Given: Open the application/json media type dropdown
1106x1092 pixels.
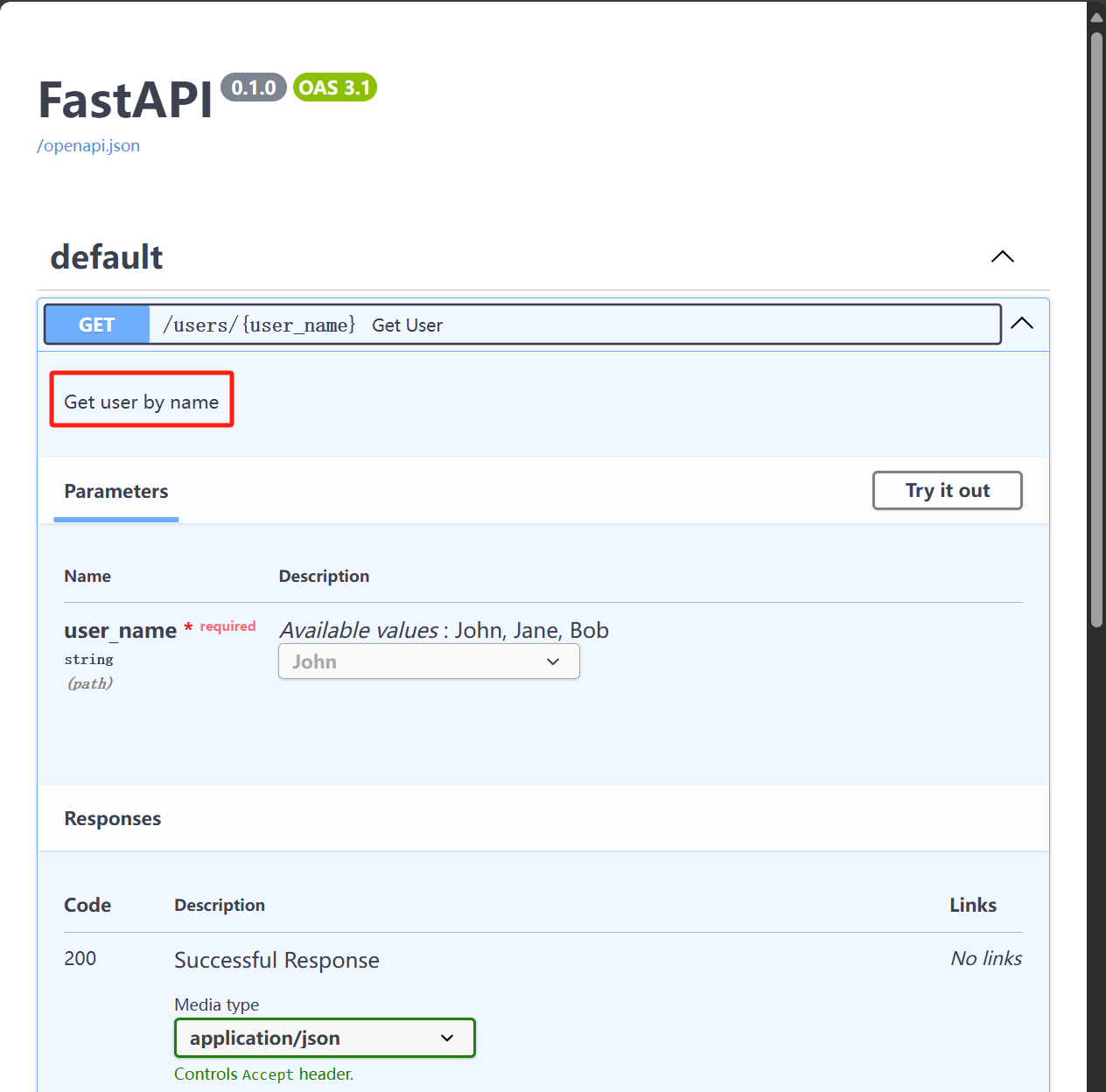Looking at the screenshot, I should coord(325,1038).
